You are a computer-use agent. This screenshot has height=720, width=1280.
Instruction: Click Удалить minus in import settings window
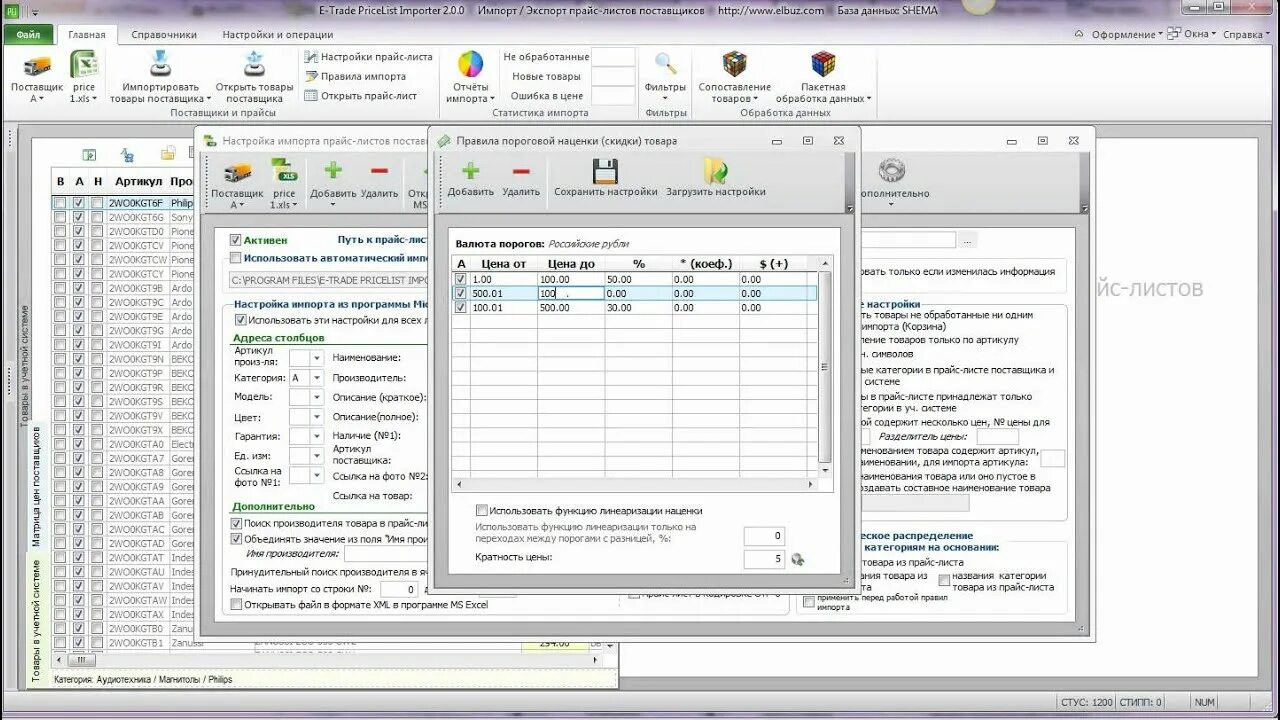[x=379, y=172]
